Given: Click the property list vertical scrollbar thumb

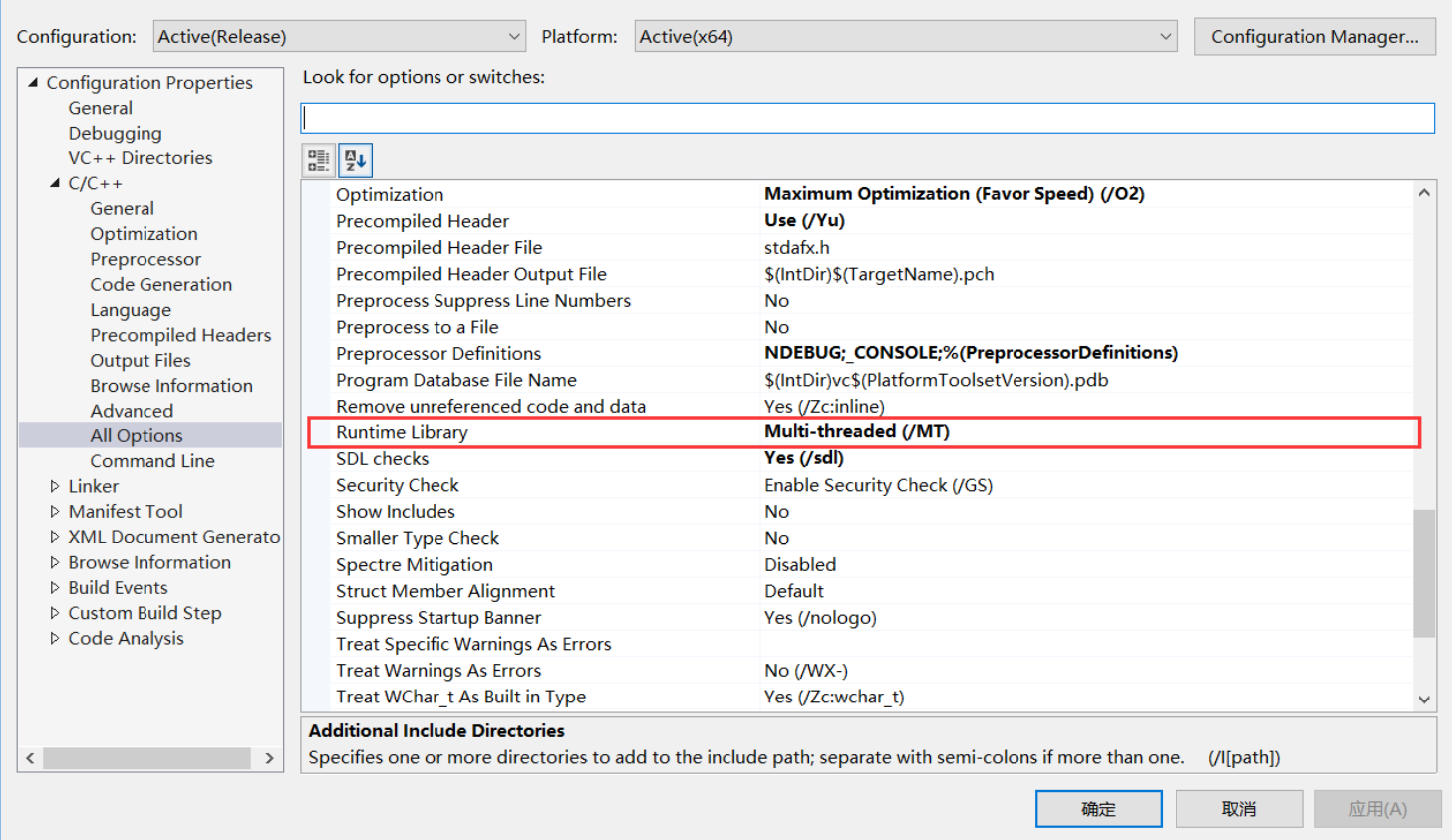Looking at the screenshot, I should click(1424, 573).
